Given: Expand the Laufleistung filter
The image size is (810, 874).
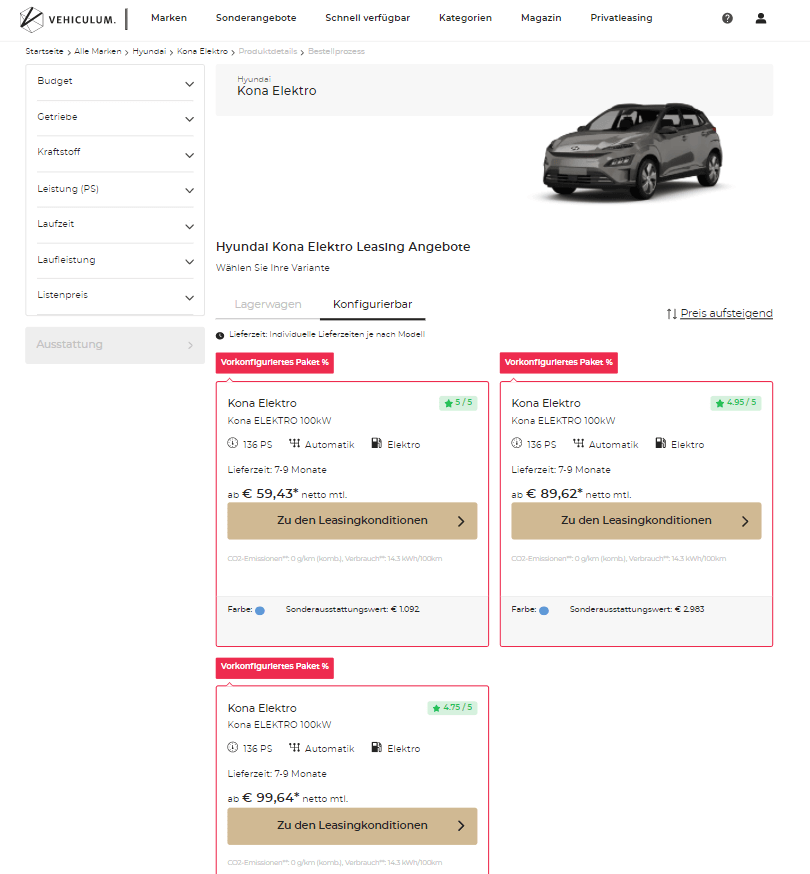Looking at the screenshot, I should 115,261.
